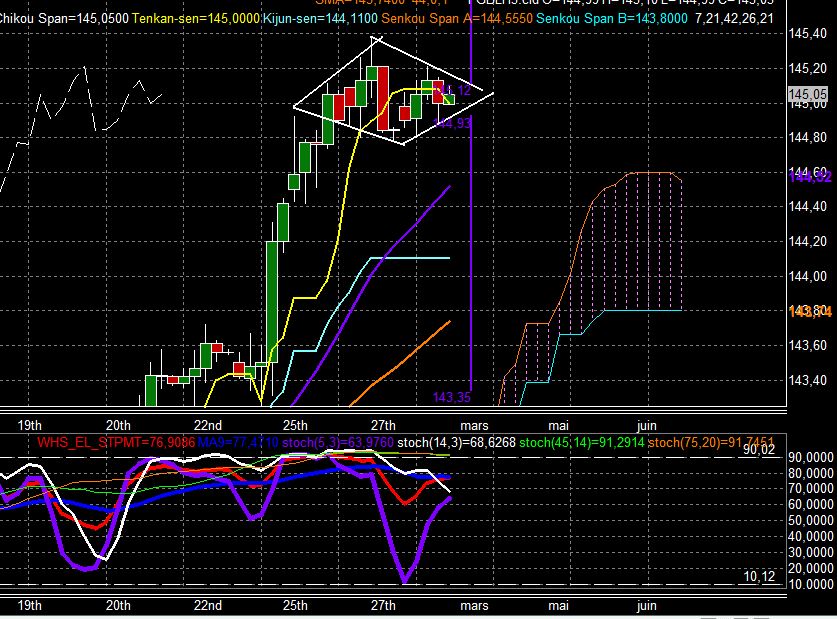Click the 144,40 price axis label
This screenshot has width=837, height=619.
[808, 207]
